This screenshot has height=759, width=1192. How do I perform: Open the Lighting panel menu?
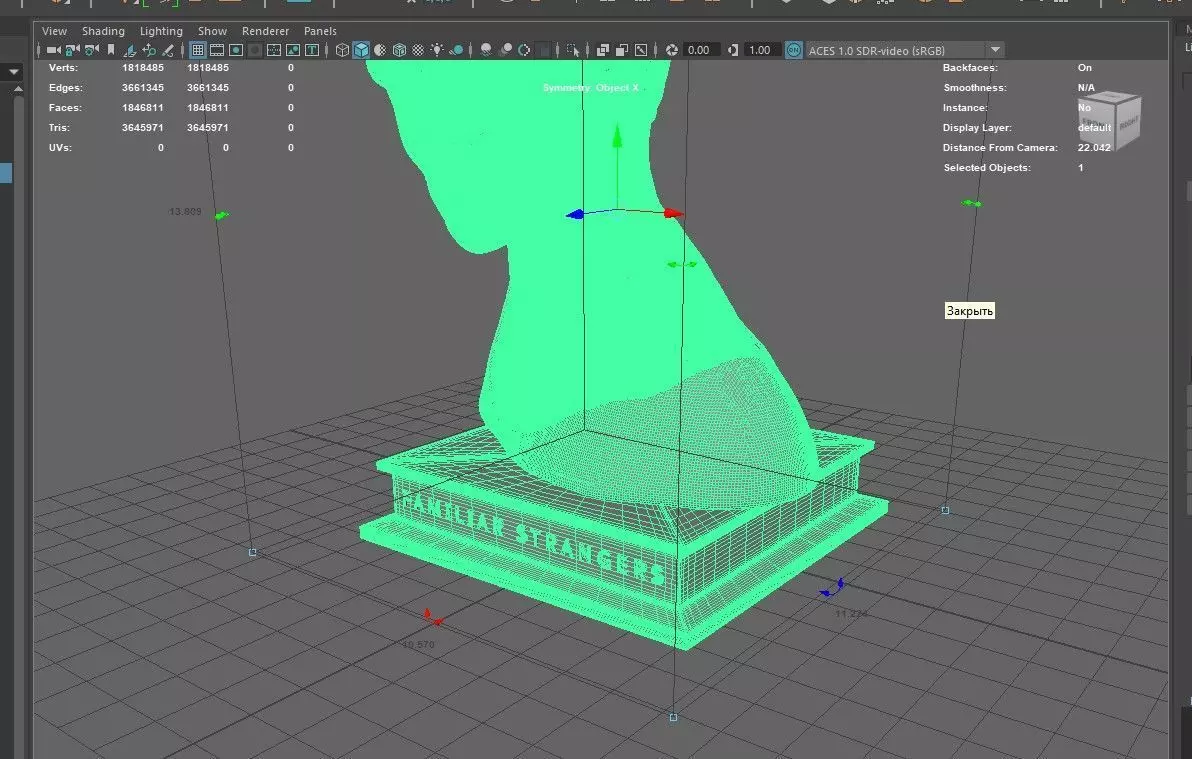(161, 31)
